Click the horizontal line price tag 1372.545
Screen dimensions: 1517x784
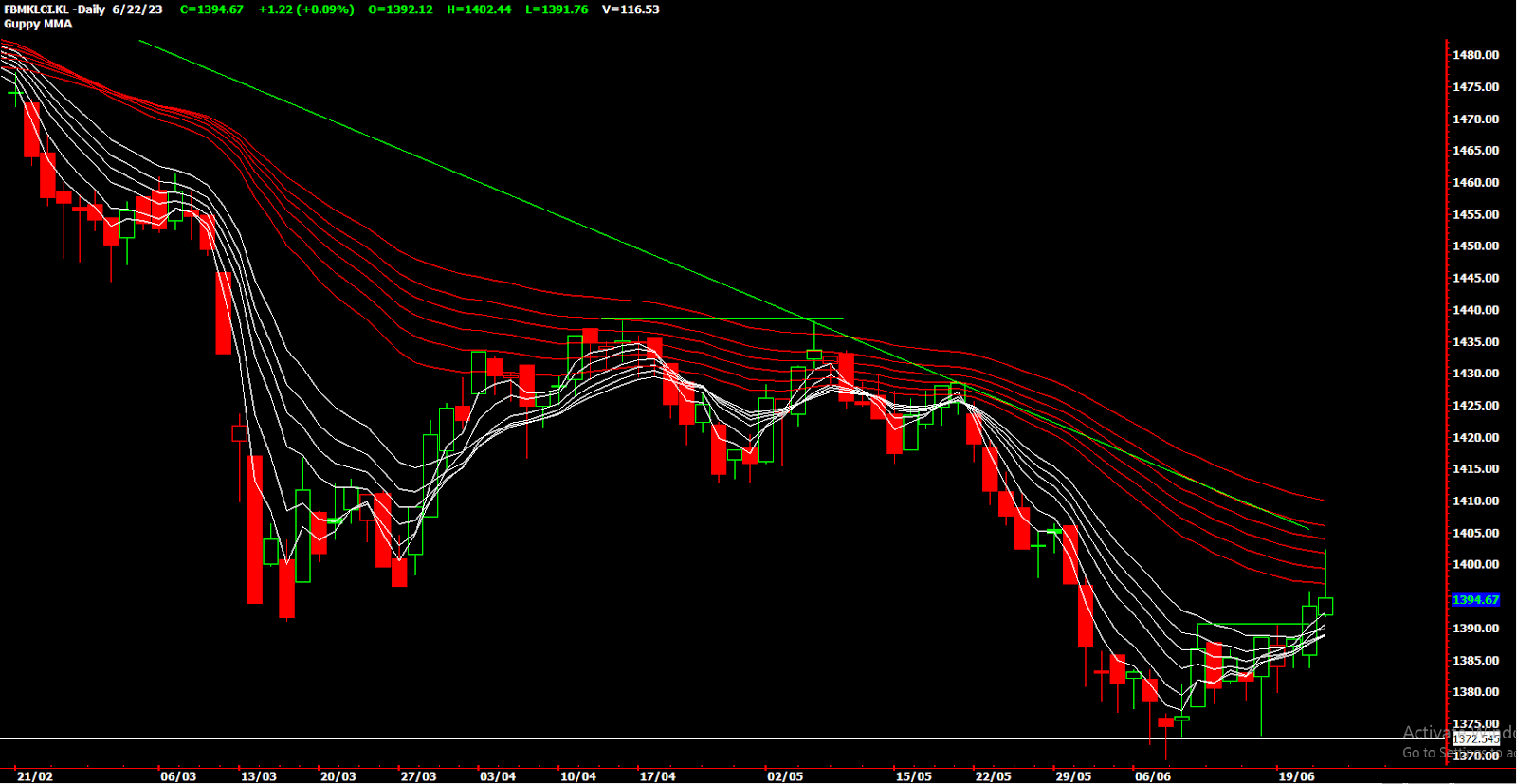coord(1476,738)
